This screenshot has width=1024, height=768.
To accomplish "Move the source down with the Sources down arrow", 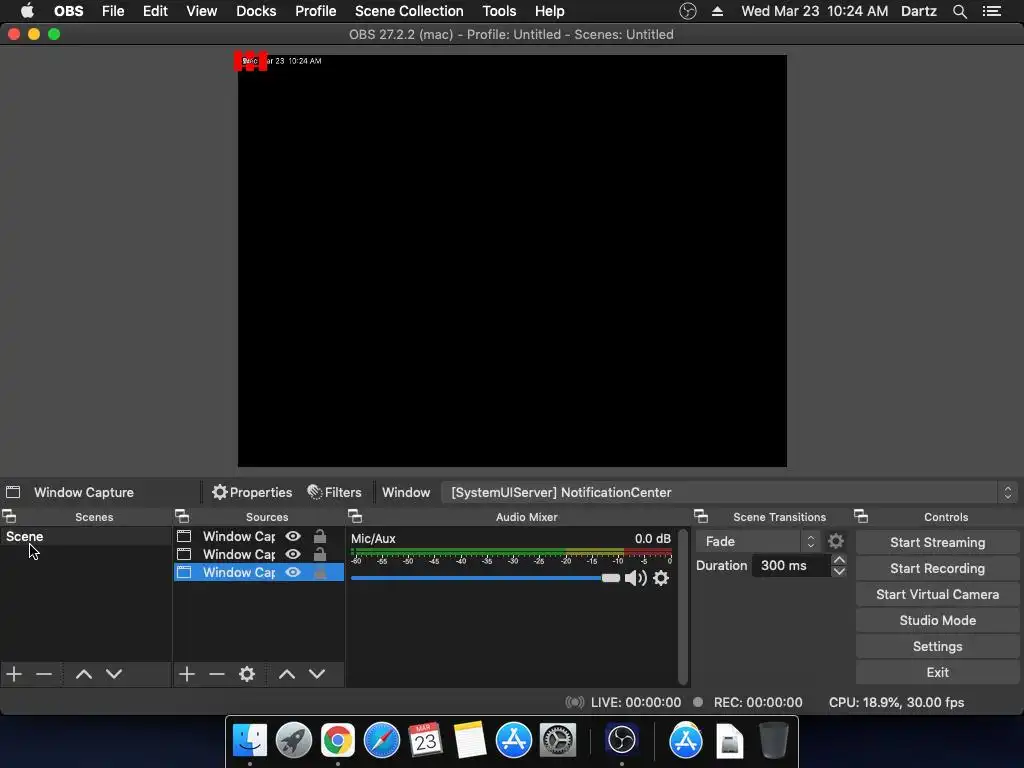I will [317, 674].
